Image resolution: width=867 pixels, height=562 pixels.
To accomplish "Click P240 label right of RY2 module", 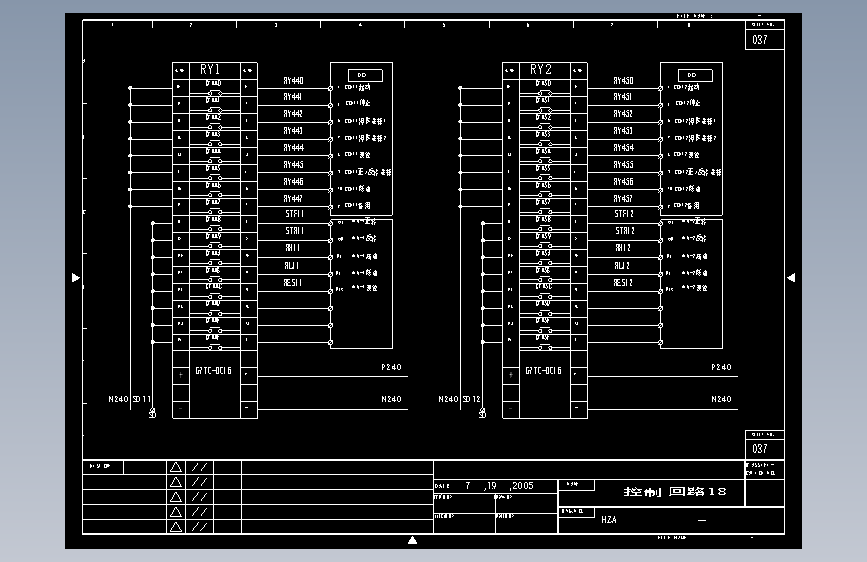I will tap(722, 367).
